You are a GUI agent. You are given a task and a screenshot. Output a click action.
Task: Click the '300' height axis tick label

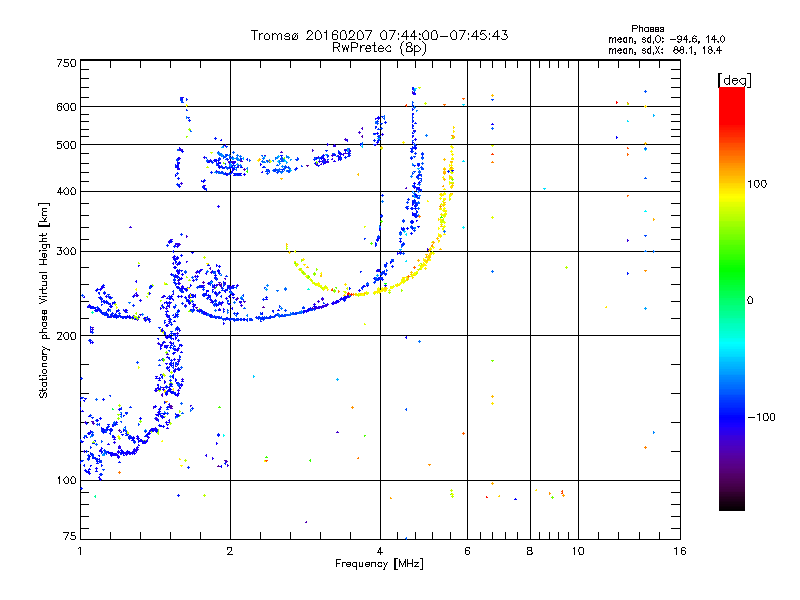66,251
